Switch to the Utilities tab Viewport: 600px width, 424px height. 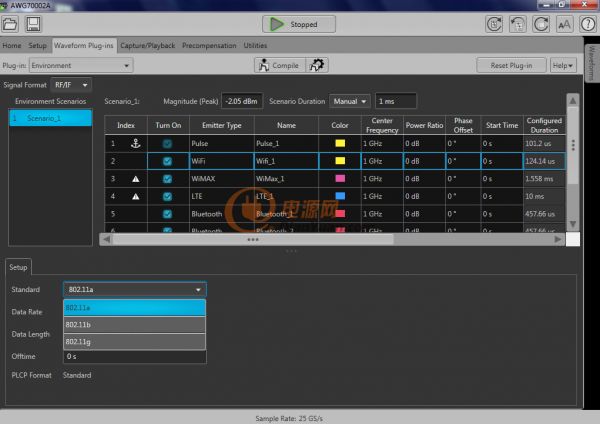pos(255,46)
